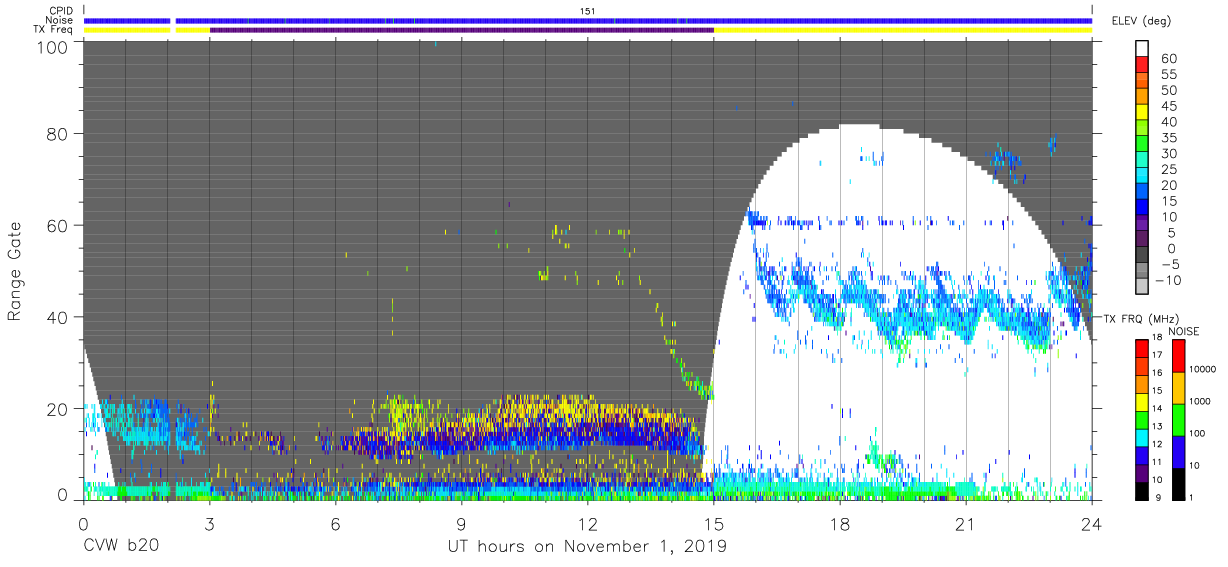Click the UT hours on November 1, 2019 caption
The height and width of the screenshot is (567, 1228).
click(x=587, y=548)
